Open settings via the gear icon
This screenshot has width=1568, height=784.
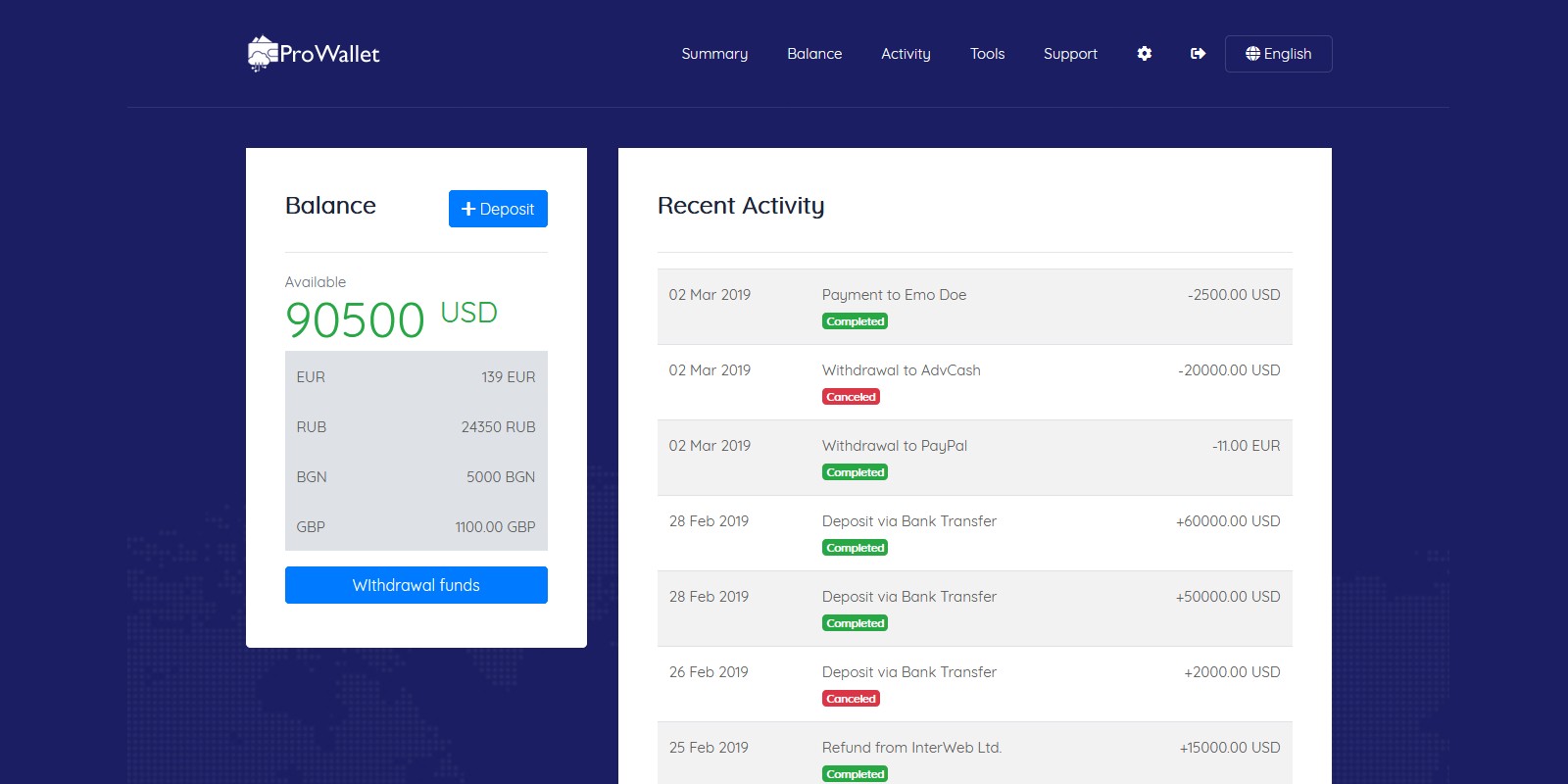[x=1144, y=54]
